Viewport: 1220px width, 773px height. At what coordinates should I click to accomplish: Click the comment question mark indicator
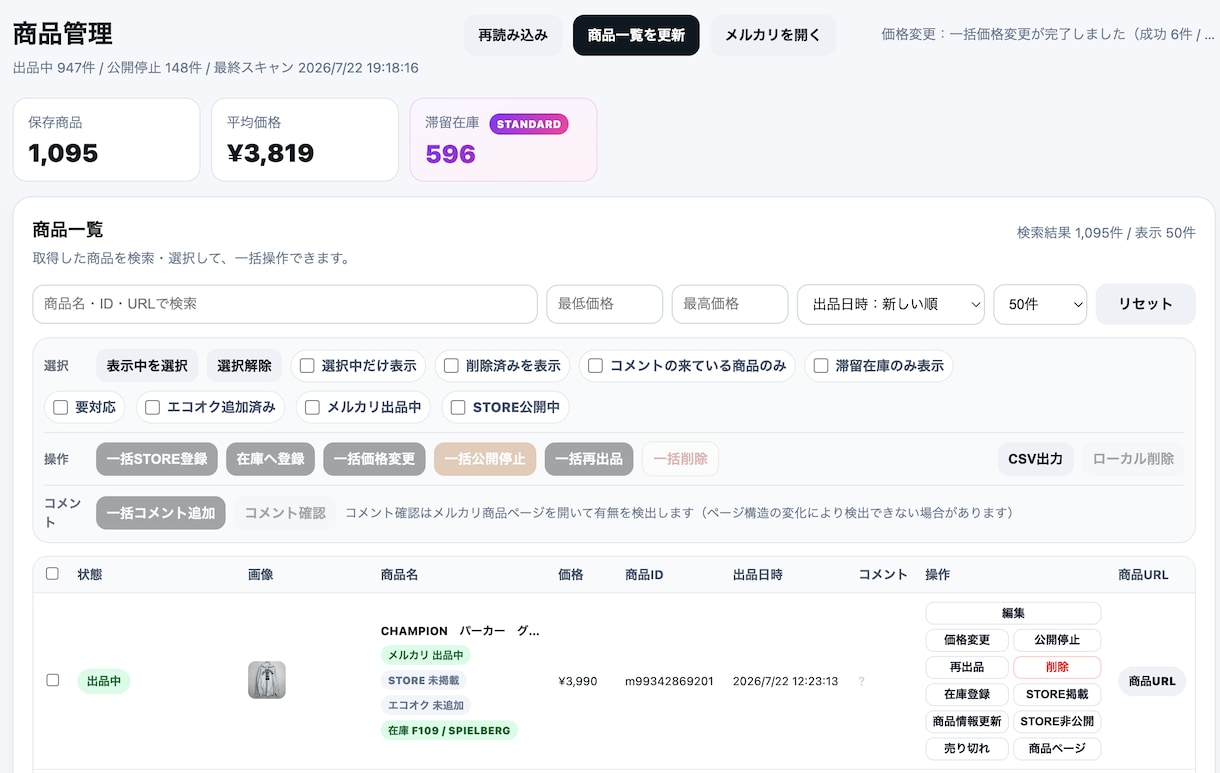[x=861, y=681]
